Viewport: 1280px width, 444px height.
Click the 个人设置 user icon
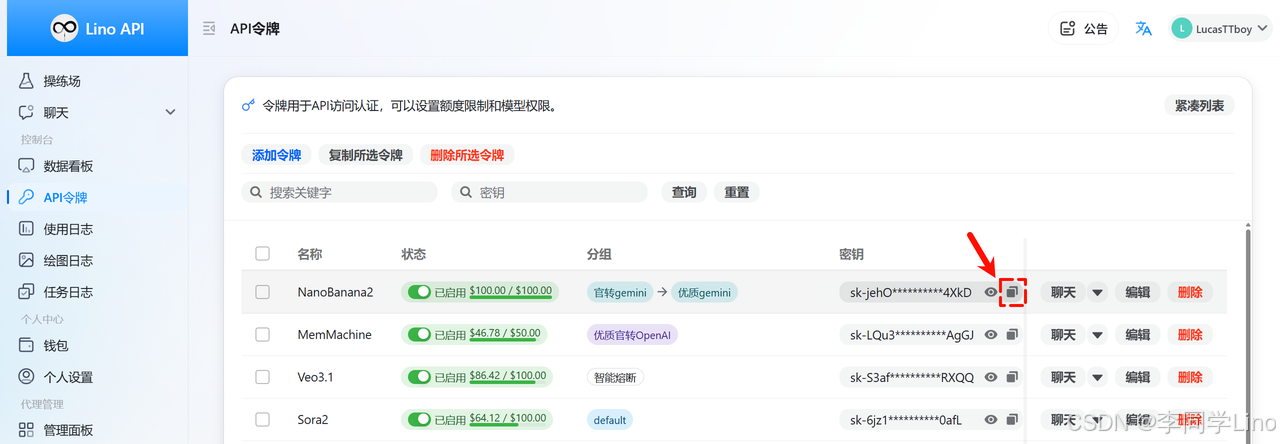coord(27,378)
